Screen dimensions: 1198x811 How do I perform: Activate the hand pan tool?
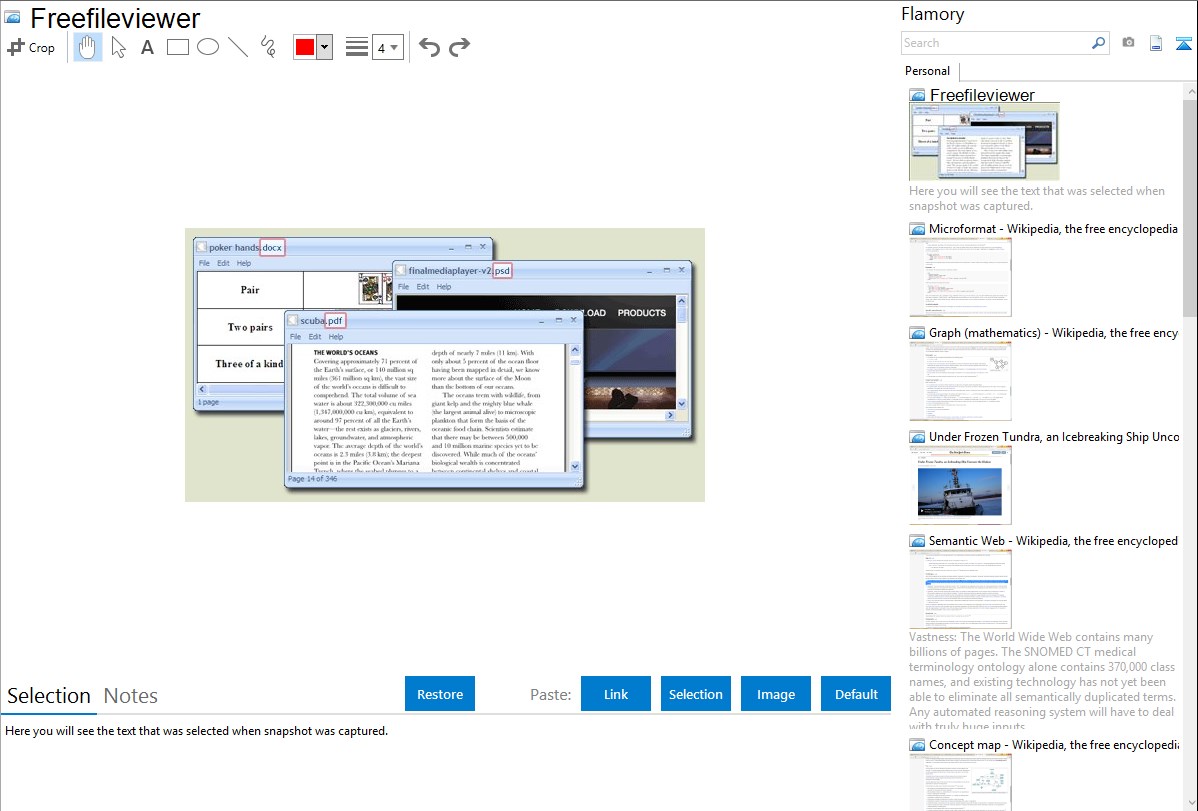(88, 47)
